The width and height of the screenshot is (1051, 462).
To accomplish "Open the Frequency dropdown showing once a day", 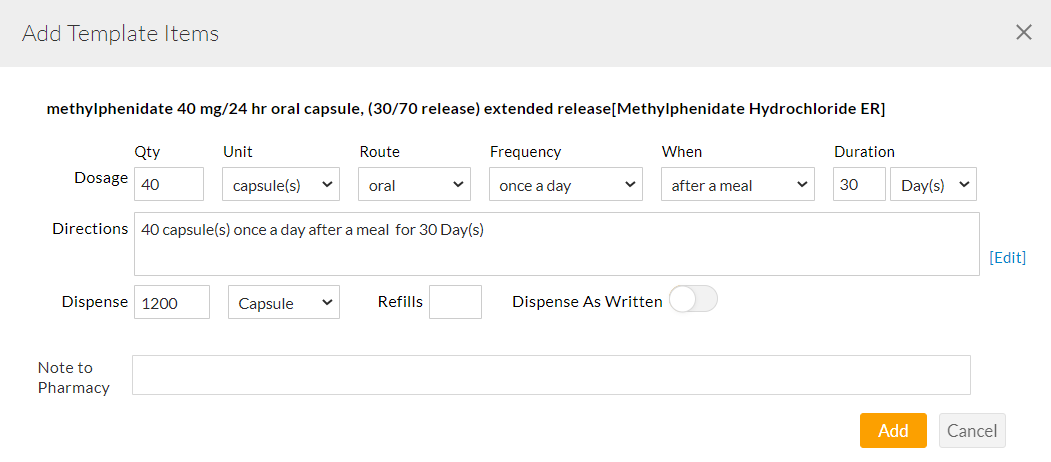I will click(566, 185).
